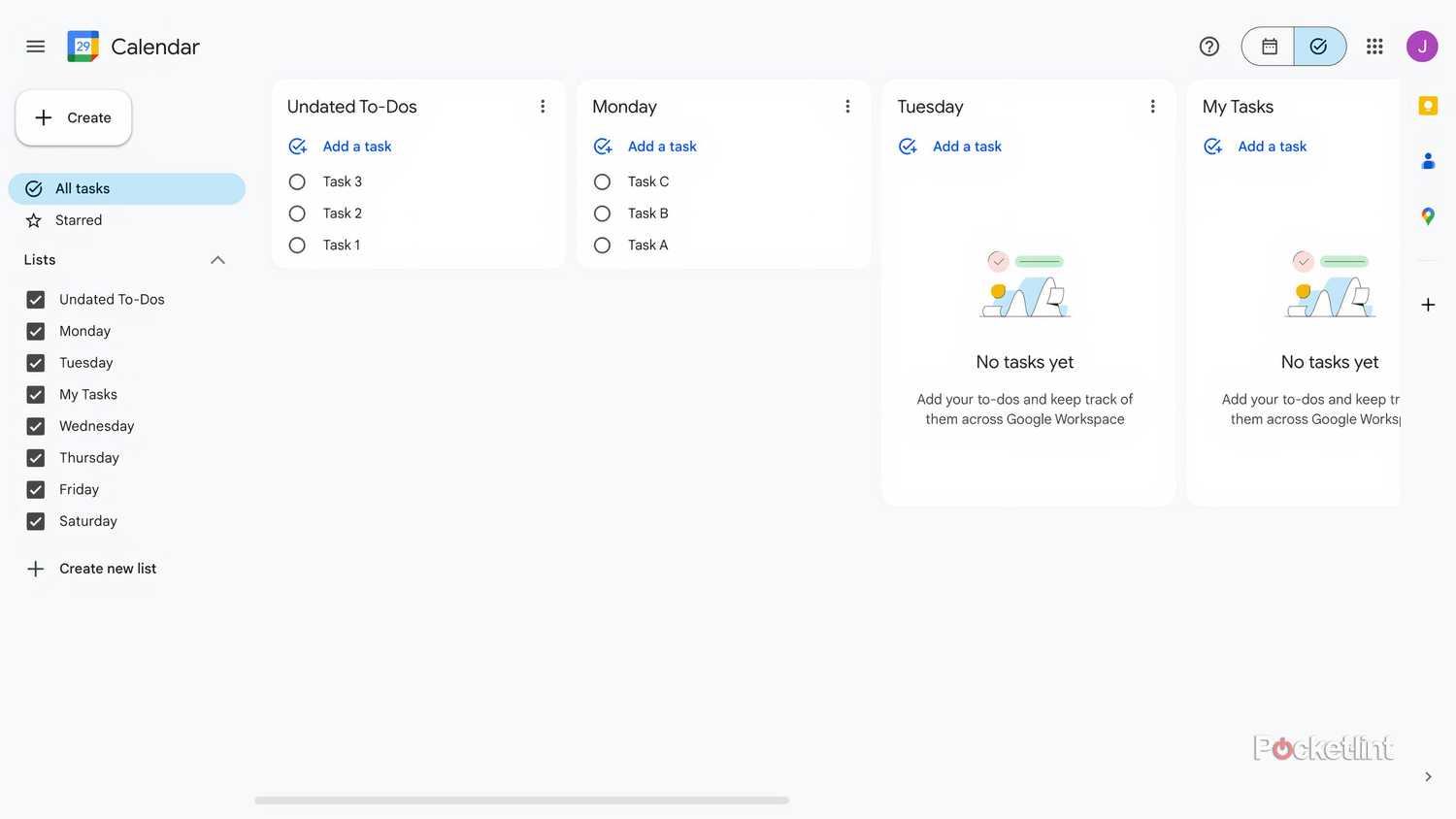Image resolution: width=1456 pixels, height=819 pixels.
Task: Toggle the Saturday list checkbox
Action: pyautogui.click(x=36, y=521)
